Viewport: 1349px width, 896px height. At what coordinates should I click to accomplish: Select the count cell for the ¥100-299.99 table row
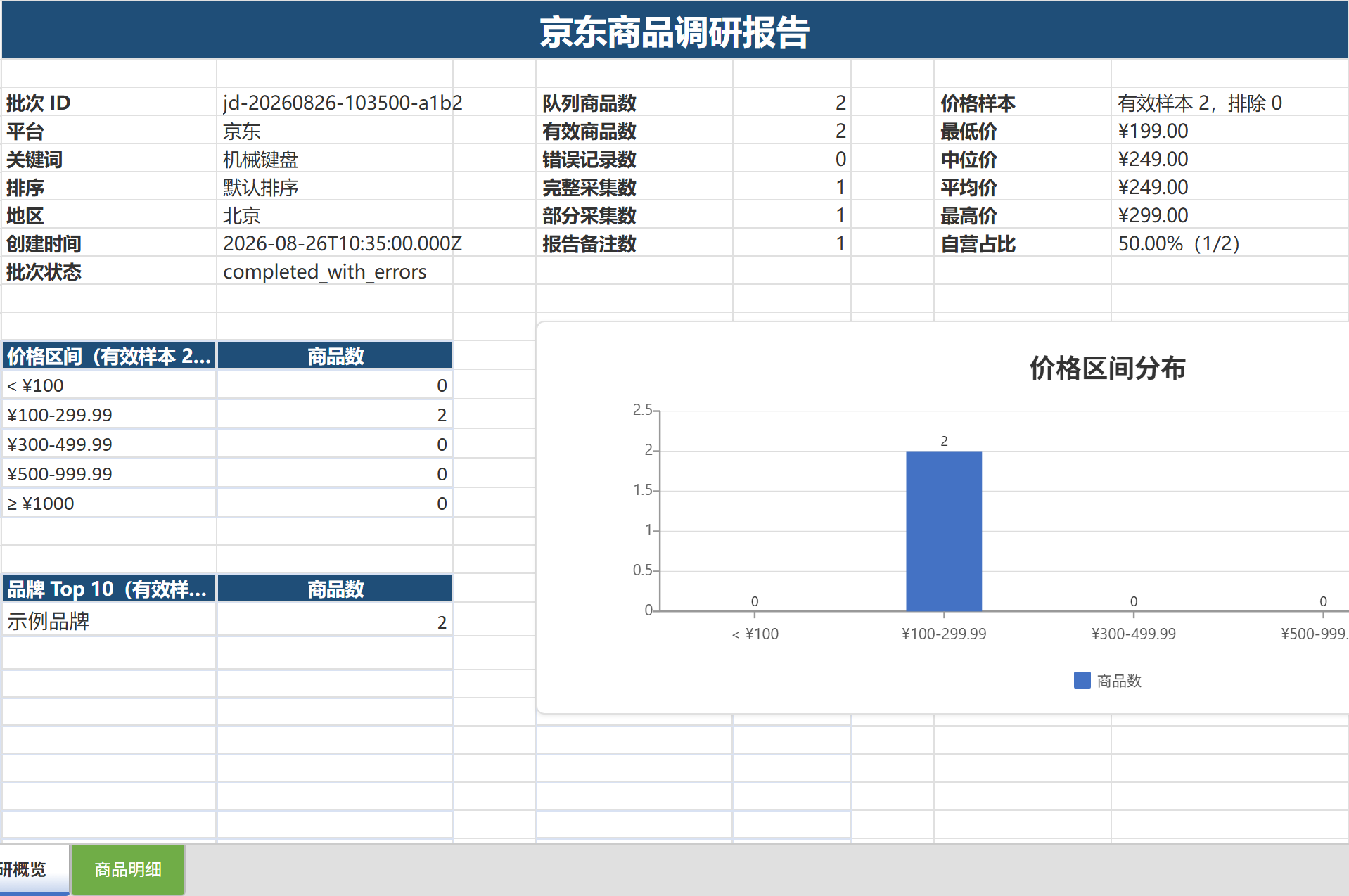coord(335,415)
